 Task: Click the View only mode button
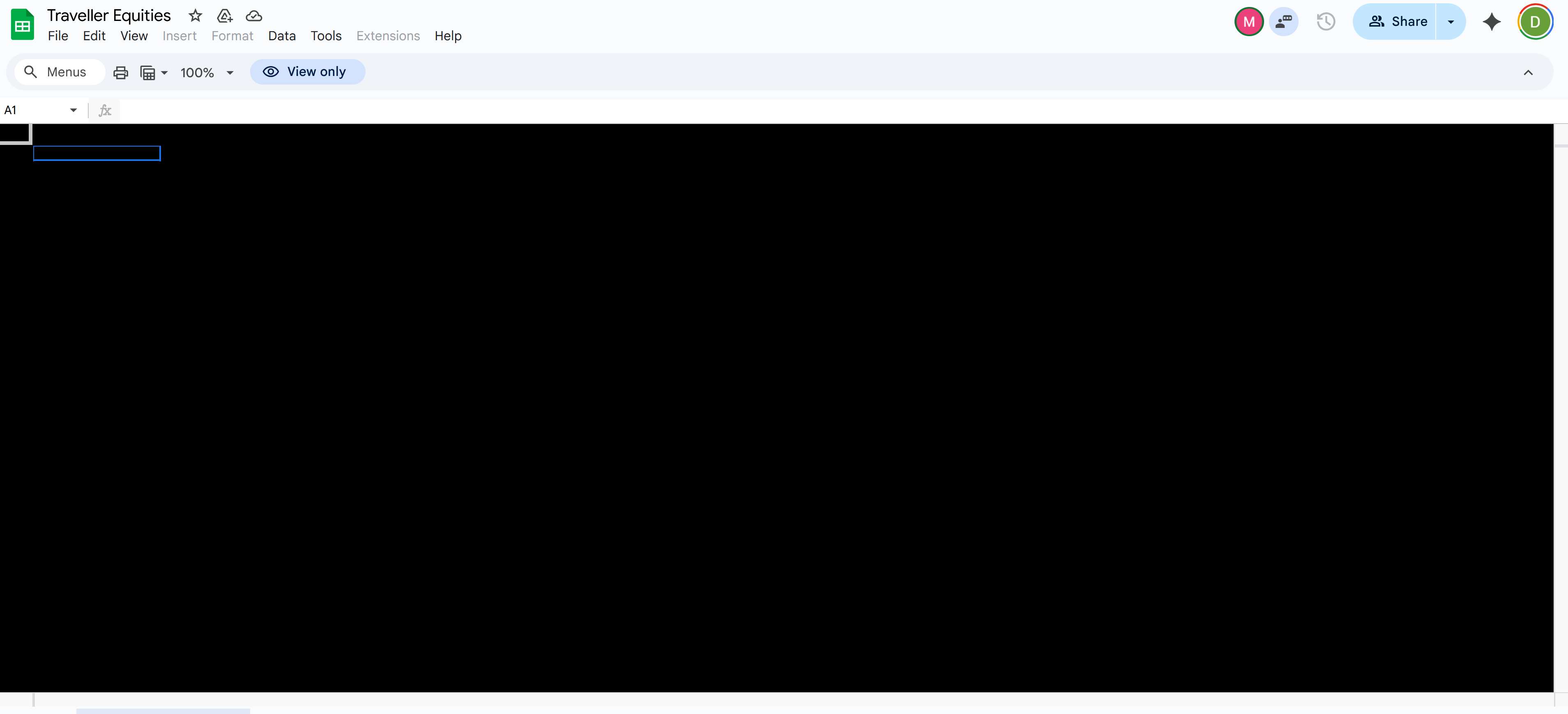307,72
